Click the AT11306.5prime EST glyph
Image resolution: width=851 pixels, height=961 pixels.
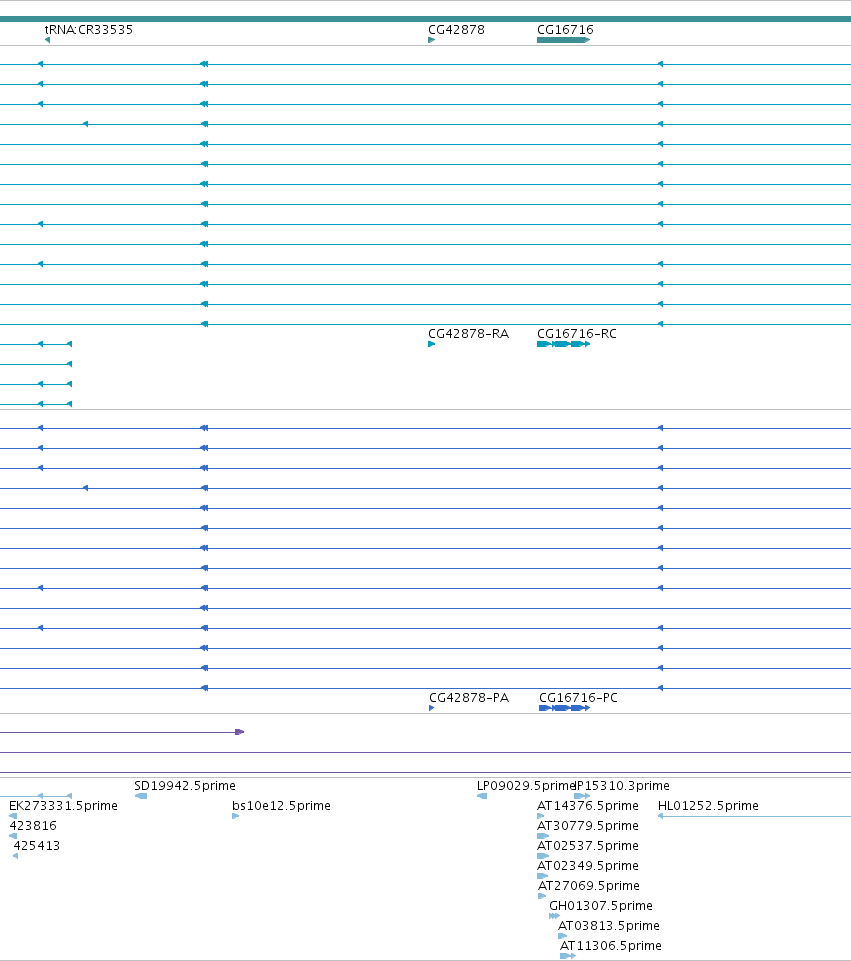coord(568,956)
